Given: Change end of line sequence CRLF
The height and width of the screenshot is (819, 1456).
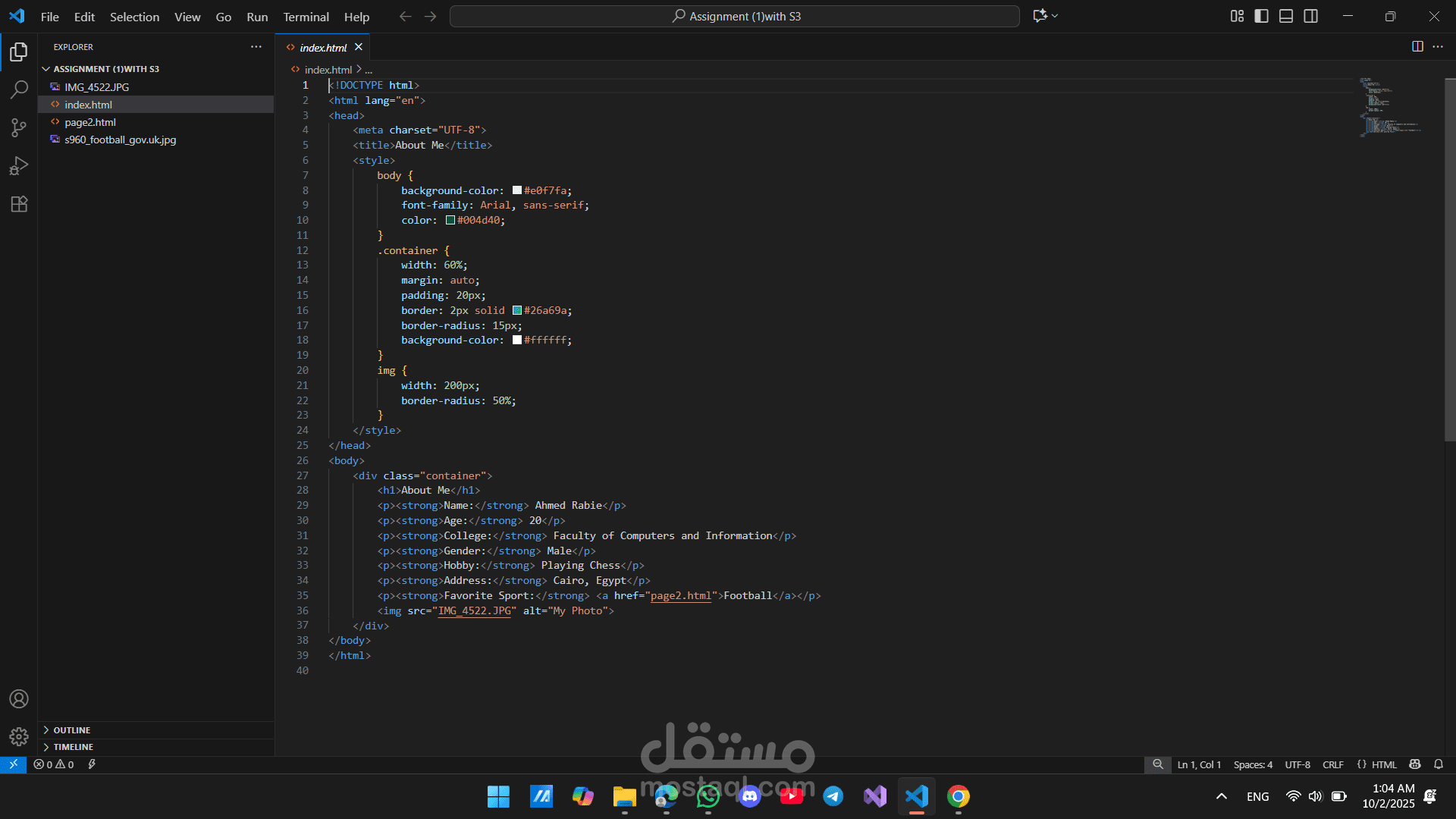Looking at the screenshot, I should (x=1333, y=764).
